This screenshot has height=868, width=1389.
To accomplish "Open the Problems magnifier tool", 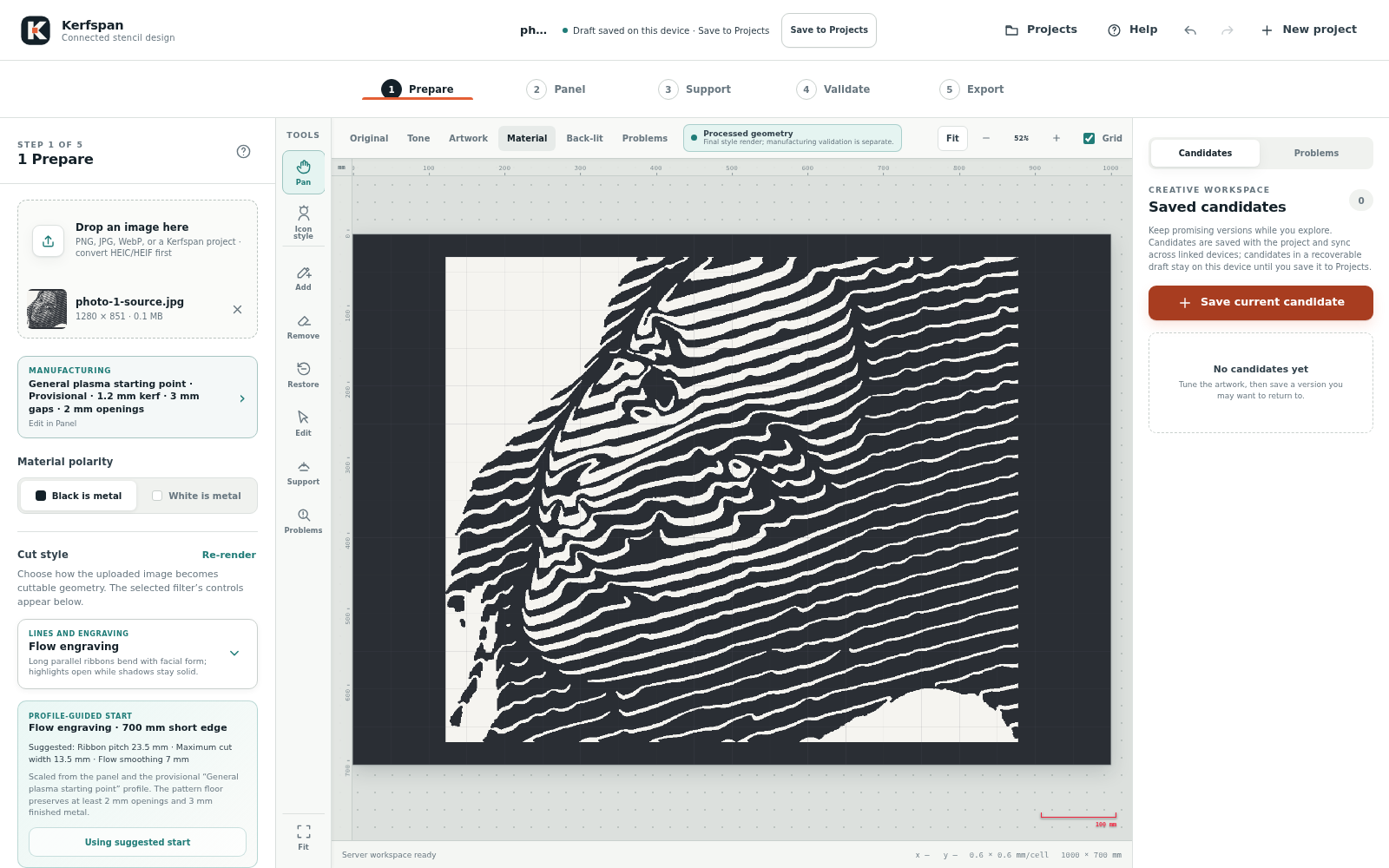I will [x=303, y=521].
